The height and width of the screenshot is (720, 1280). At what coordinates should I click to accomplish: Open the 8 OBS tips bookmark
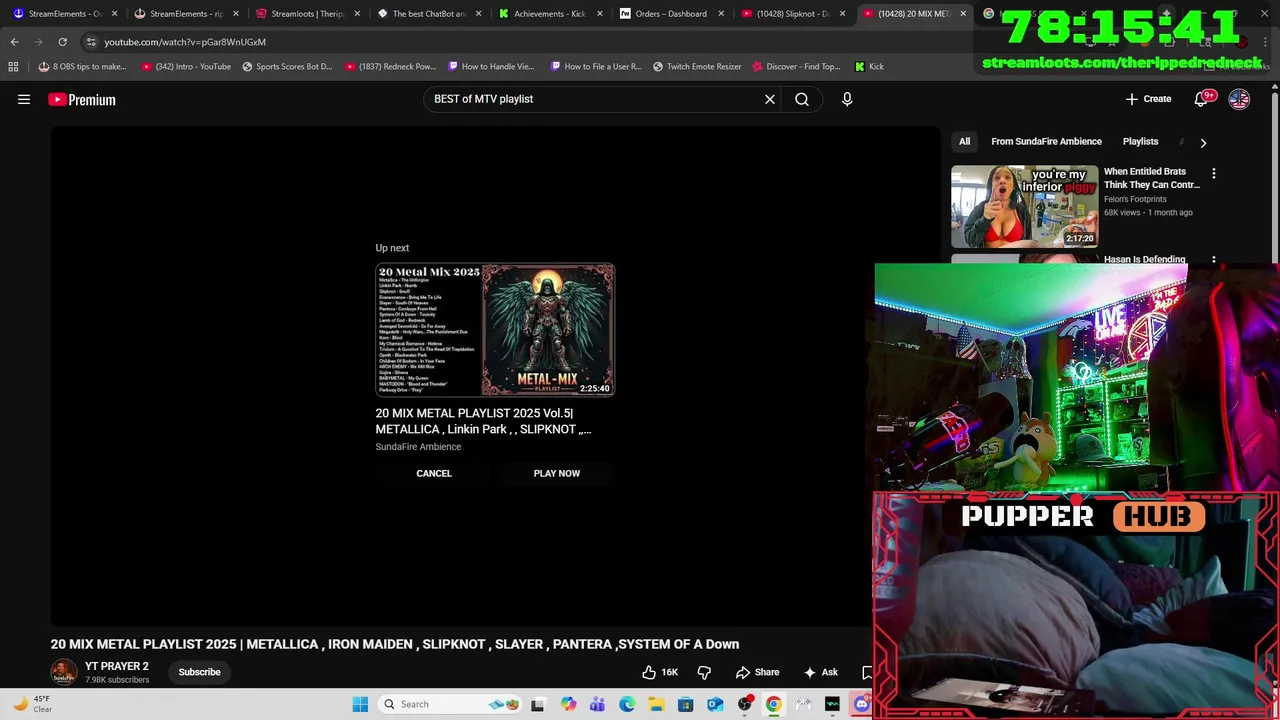[x=82, y=66]
